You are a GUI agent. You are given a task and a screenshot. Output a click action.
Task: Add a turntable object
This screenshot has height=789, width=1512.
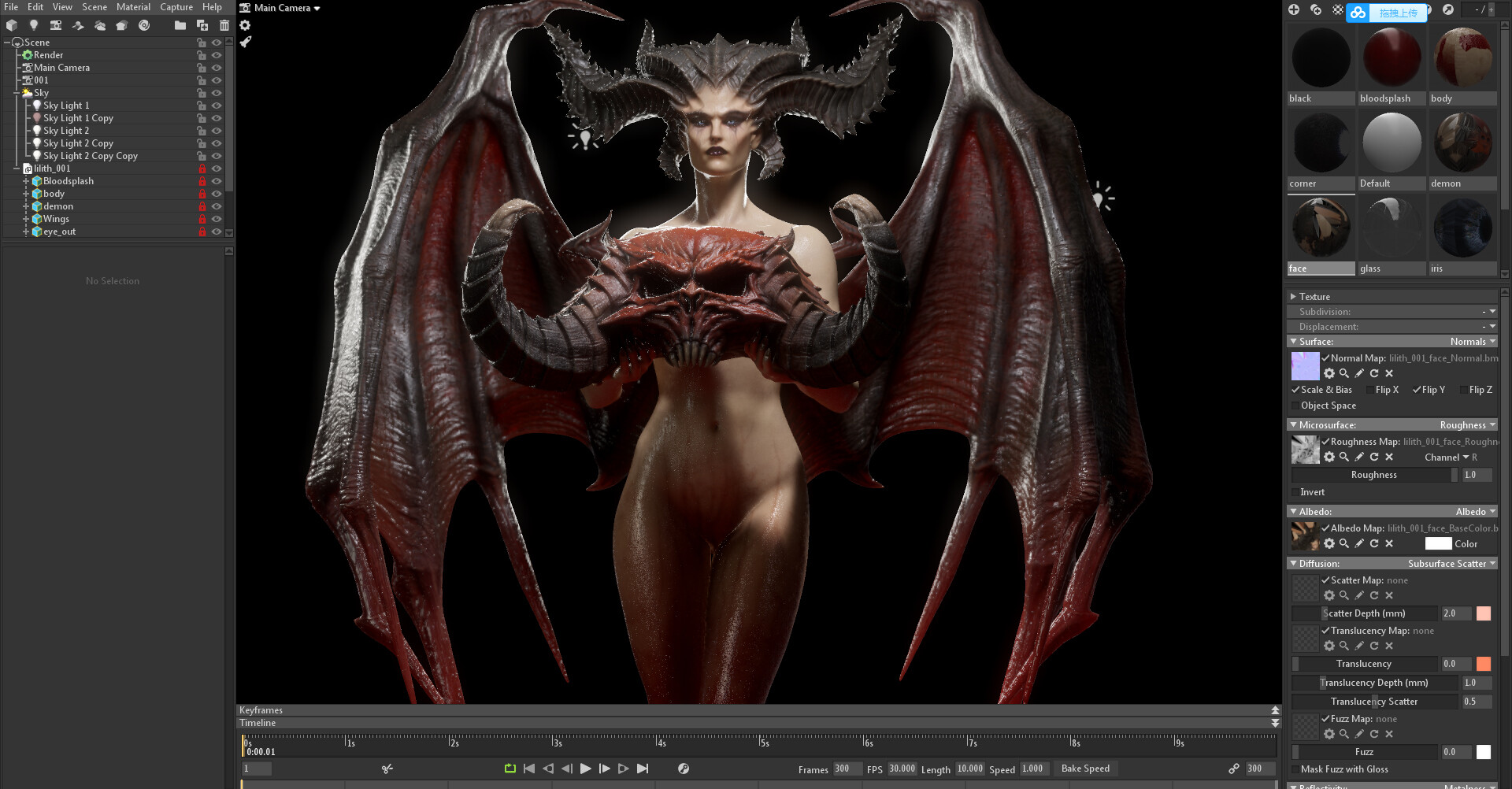[x=144, y=25]
